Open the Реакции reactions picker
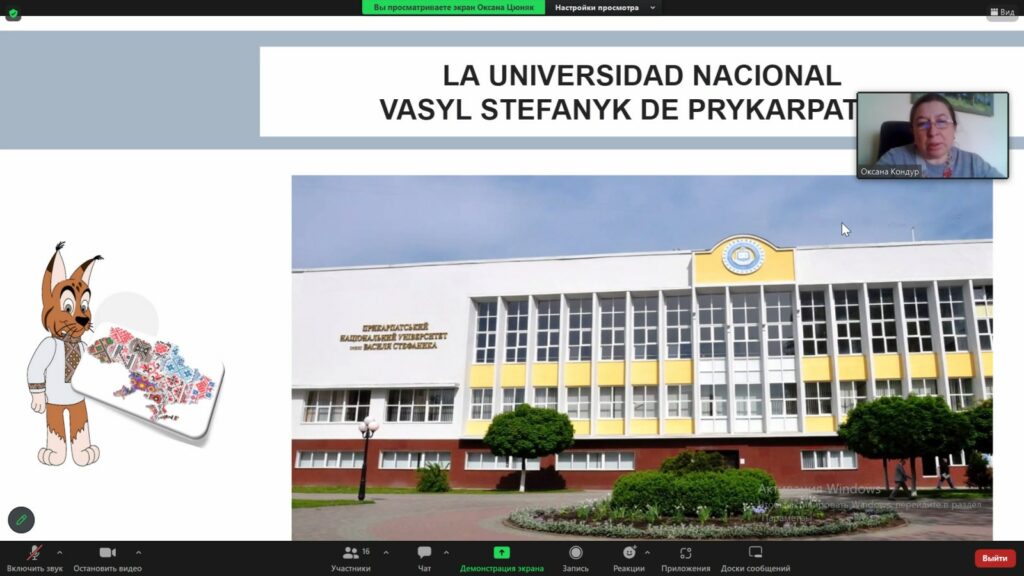This screenshot has height=576, width=1024. (629, 553)
